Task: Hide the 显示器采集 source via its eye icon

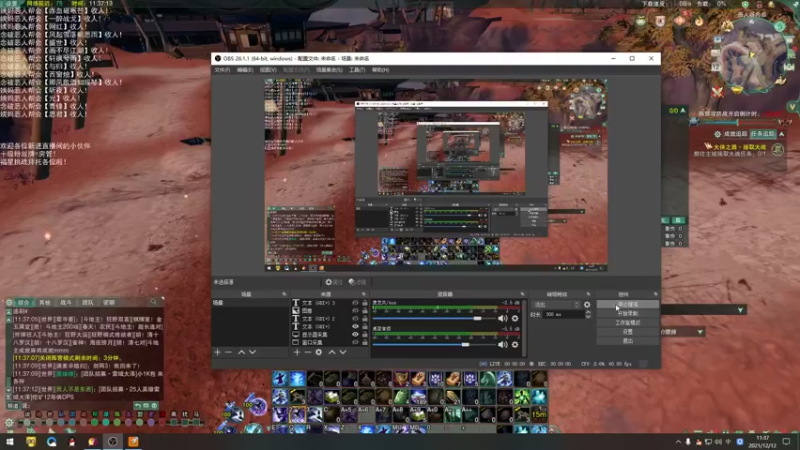Action: [355, 335]
